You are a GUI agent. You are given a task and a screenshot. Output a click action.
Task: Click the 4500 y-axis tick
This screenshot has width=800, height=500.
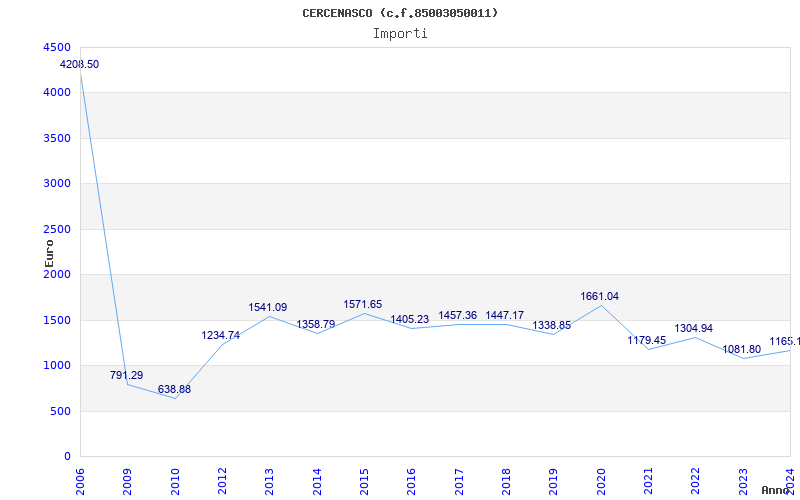pyautogui.click(x=57, y=47)
